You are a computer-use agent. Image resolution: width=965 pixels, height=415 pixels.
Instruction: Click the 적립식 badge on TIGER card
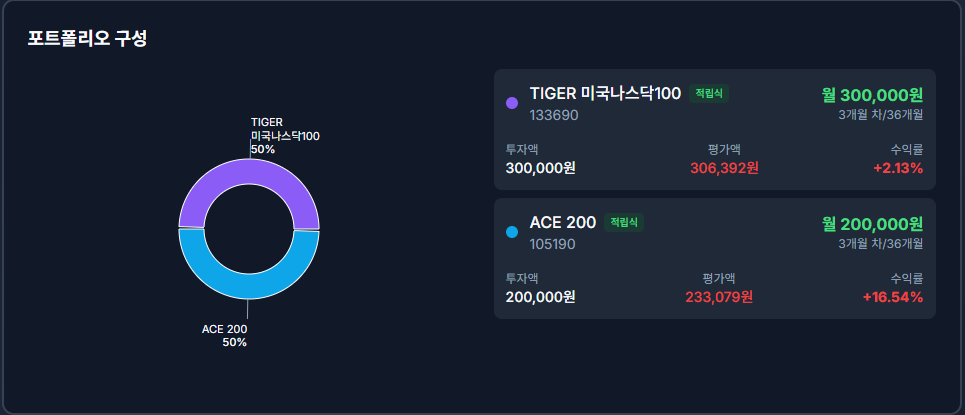709,93
